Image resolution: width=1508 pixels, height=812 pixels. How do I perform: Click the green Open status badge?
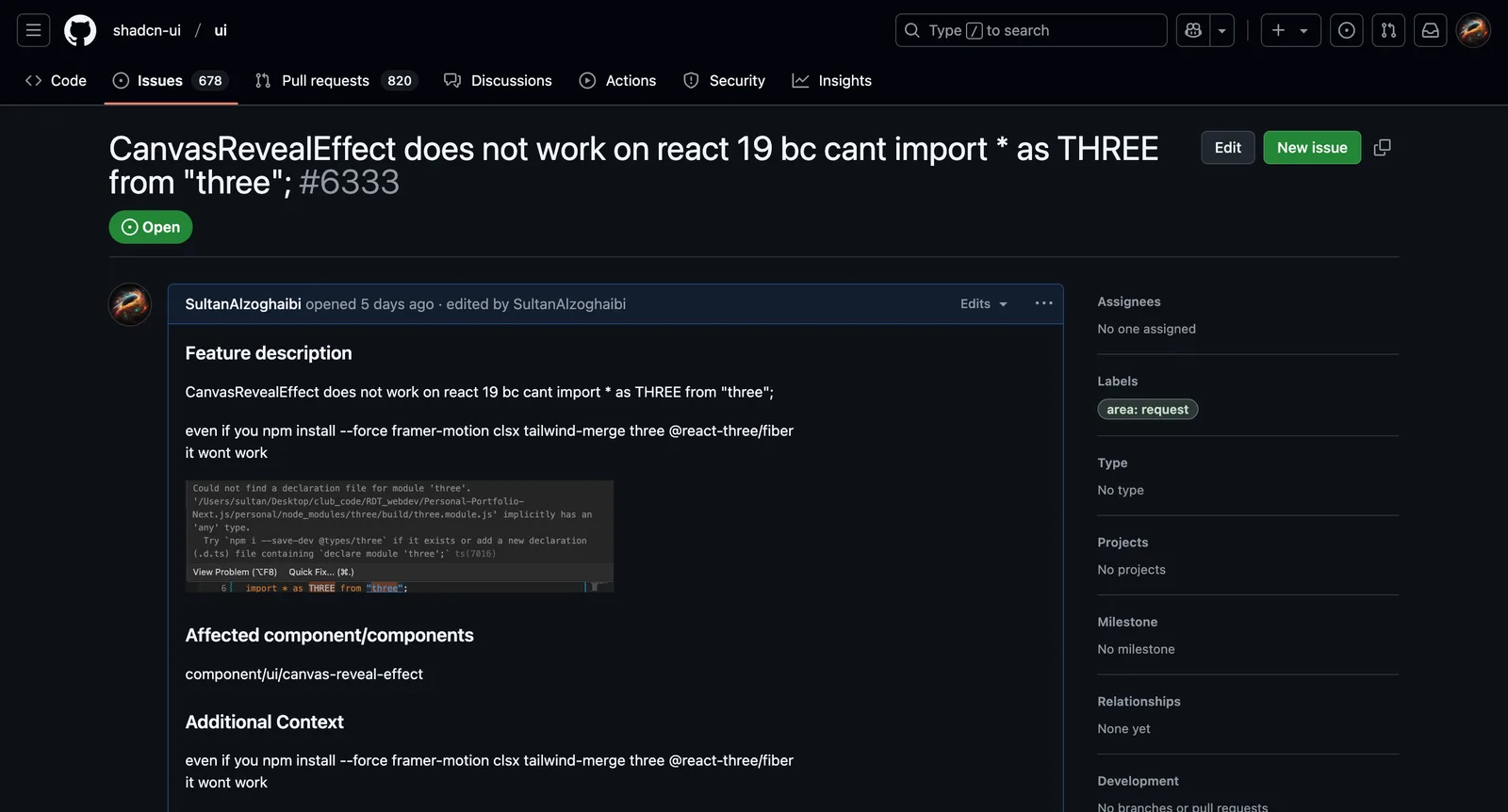151,227
